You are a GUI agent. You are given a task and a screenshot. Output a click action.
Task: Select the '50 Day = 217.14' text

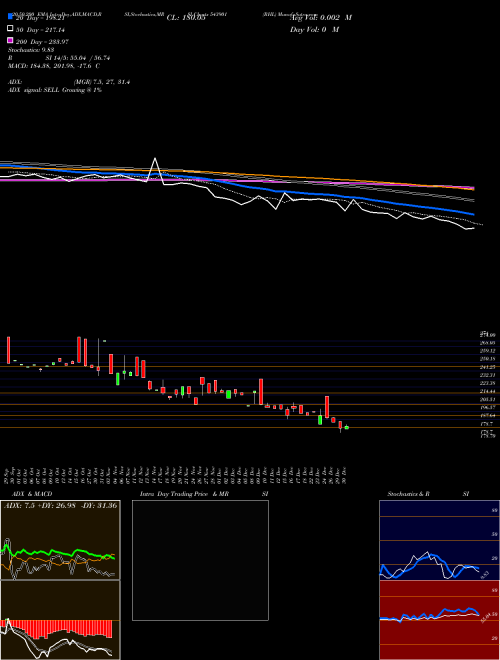[x=40, y=30]
